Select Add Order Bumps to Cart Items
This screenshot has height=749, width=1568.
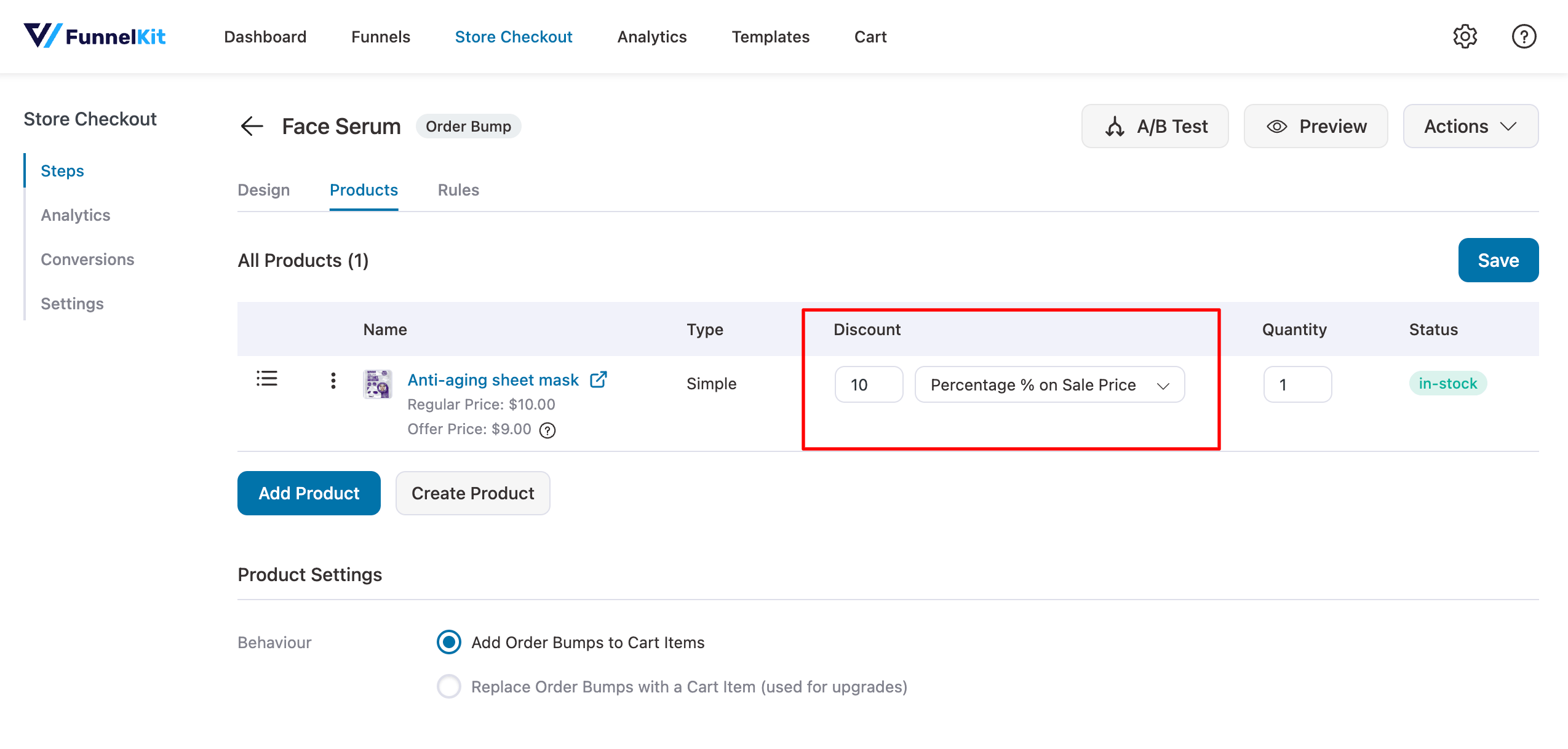pyautogui.click(x=449, y=642)
